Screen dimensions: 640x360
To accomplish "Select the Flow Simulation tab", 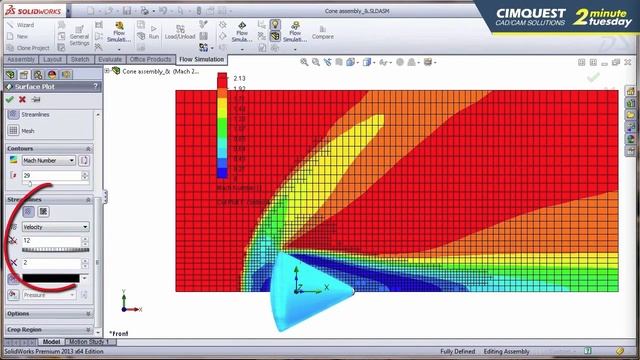I will click(x=202, y=60).
